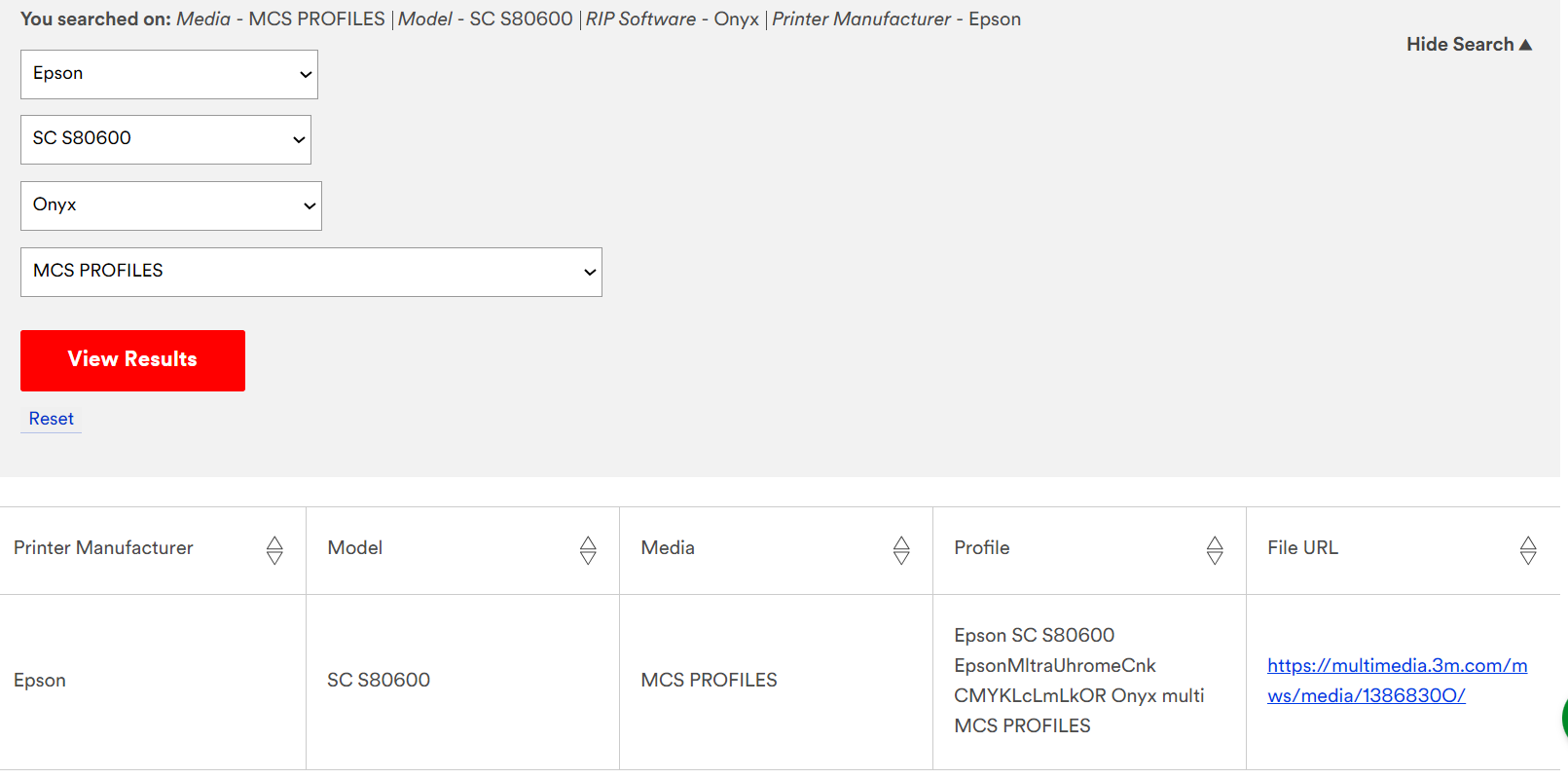Click the Media column header label
This screenshot has height=779, width=1568.
668,548
